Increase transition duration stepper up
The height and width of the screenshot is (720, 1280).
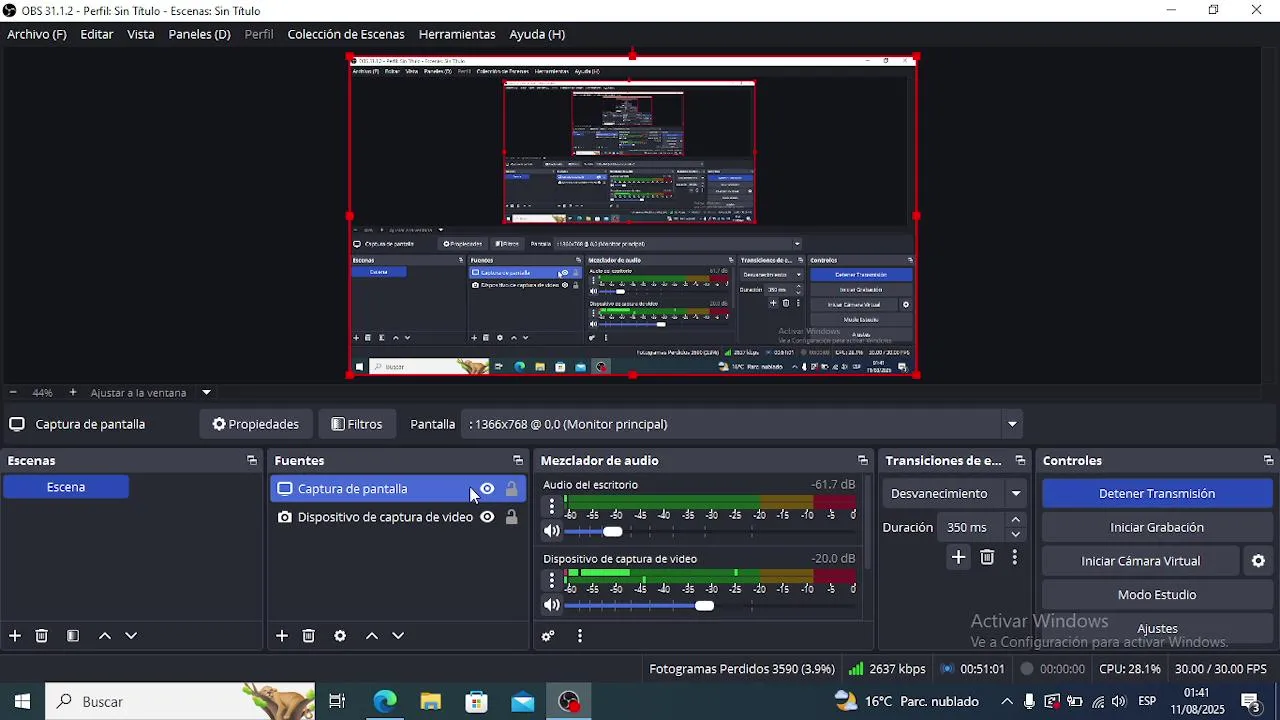[x=1016, y=520]
